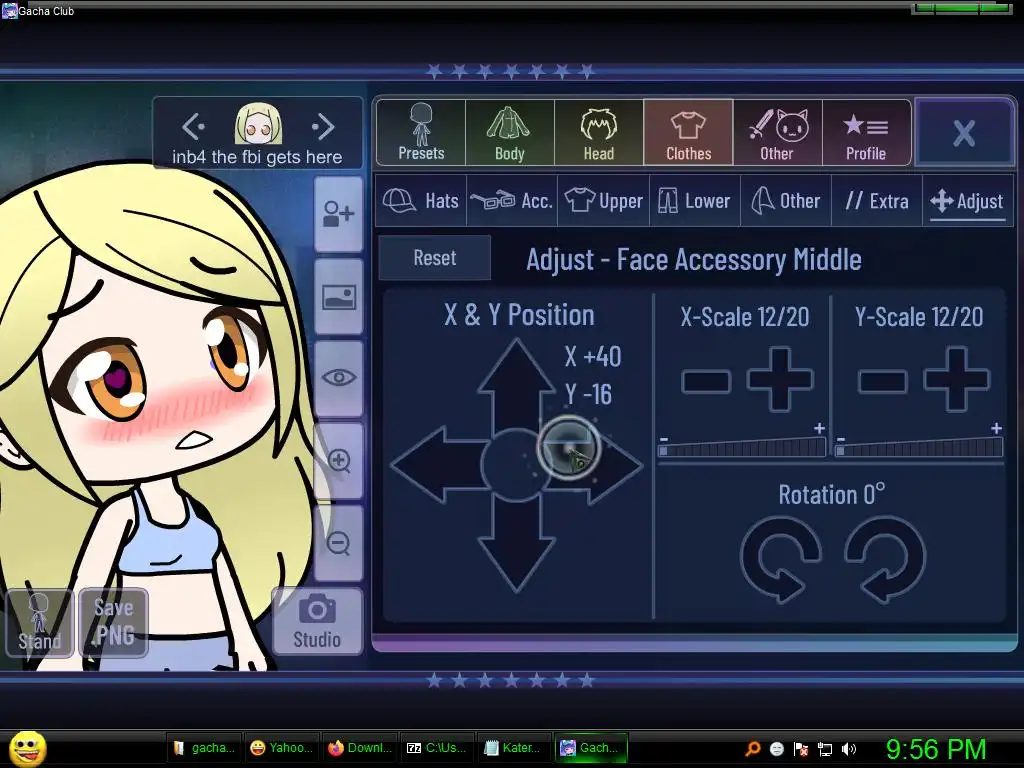Zoom in with magnifier plus
Image resolution: width=1024 pixels, height=768 pixels.
338,460
